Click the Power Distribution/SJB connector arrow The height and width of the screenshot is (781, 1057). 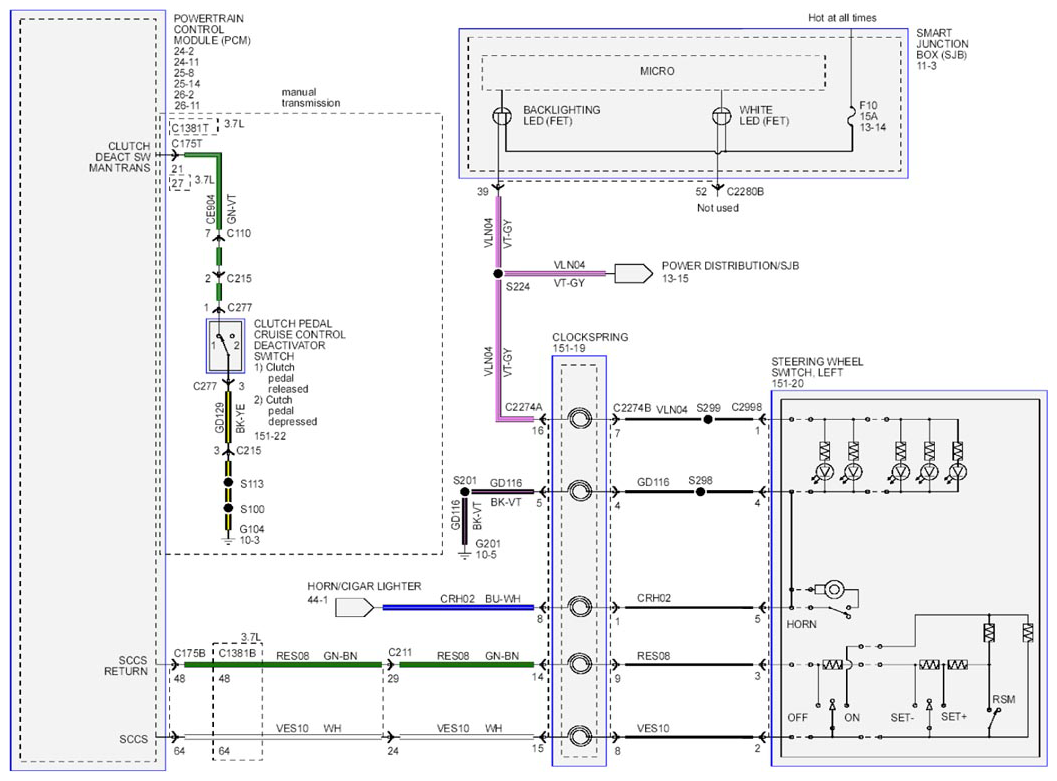(x=633, y=273)
